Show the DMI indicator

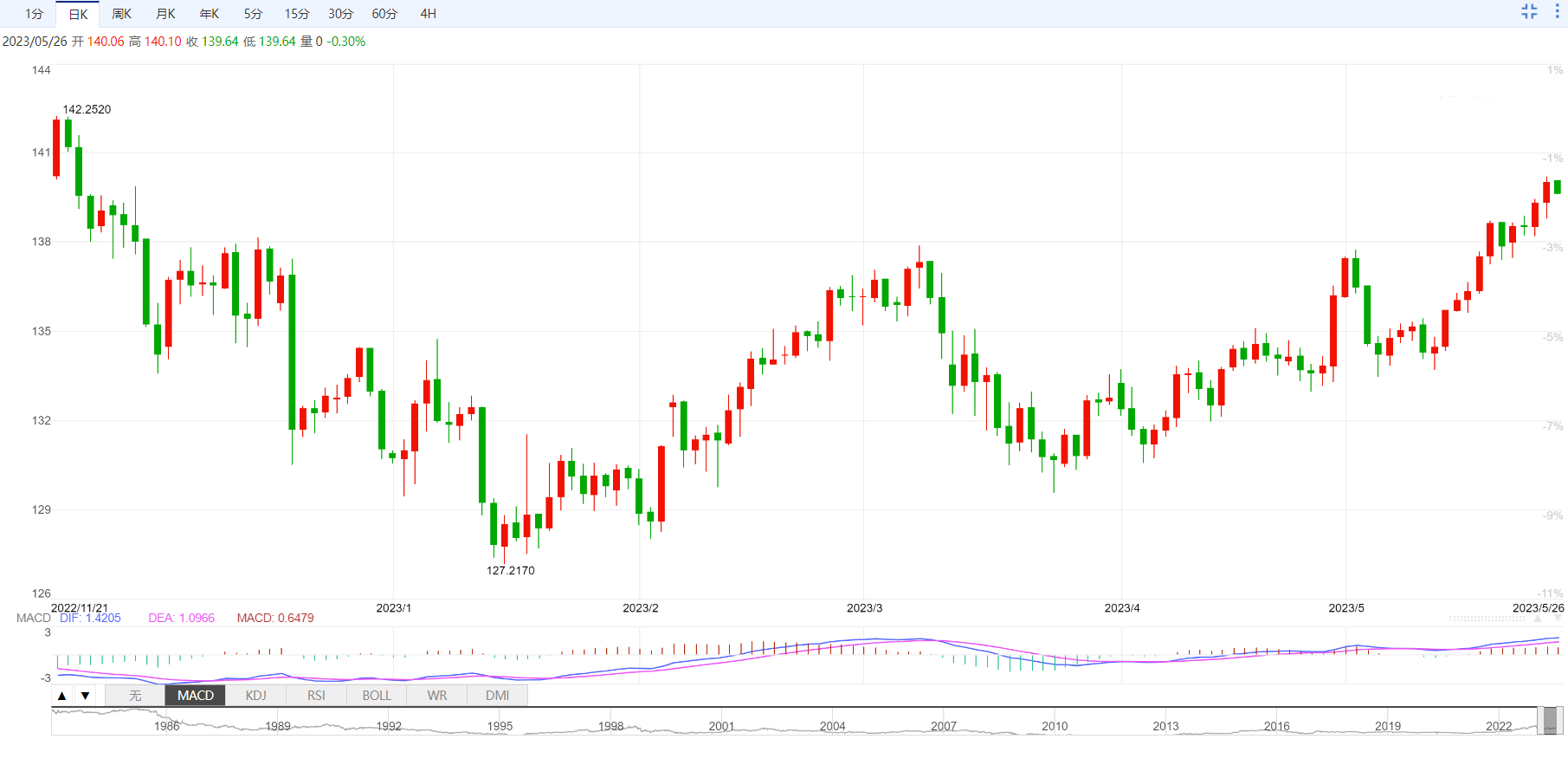point(497,696)
